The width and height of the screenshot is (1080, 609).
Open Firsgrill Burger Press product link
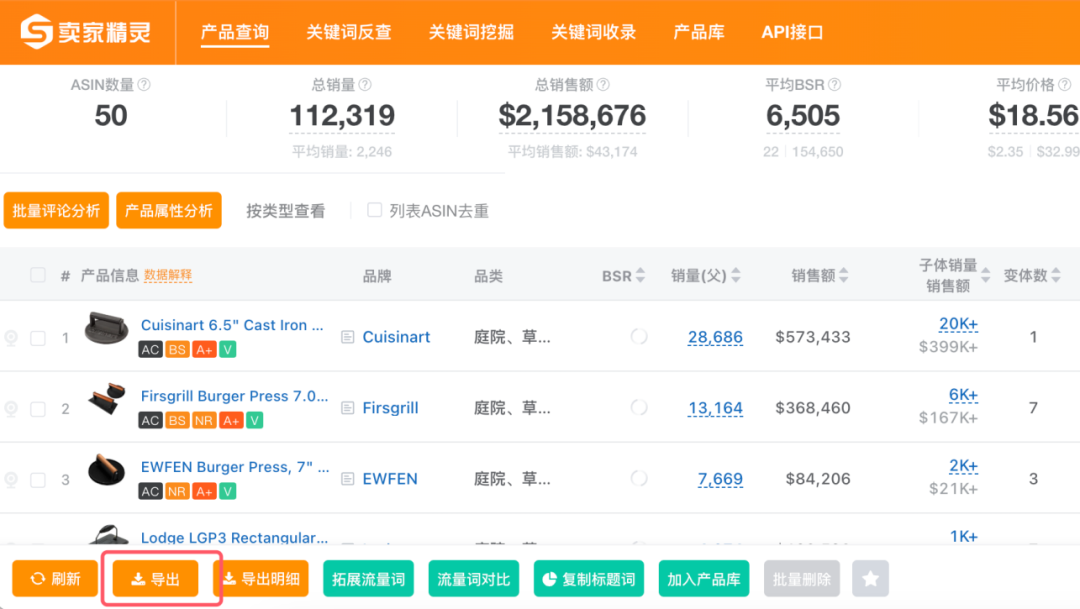[234, 396]
